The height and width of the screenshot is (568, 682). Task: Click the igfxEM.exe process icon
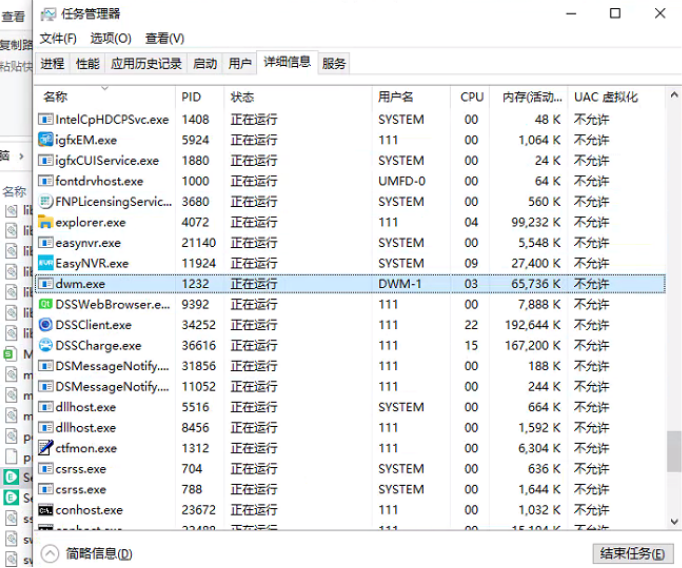click(46, 140)
